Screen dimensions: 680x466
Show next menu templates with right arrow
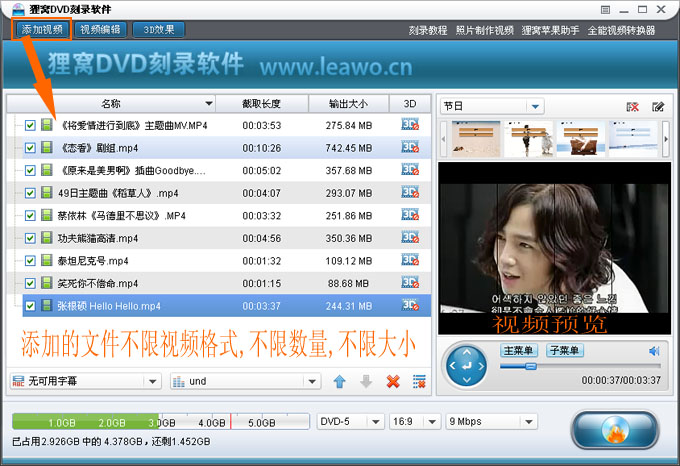pyautogui.click(x=666, y=139)
